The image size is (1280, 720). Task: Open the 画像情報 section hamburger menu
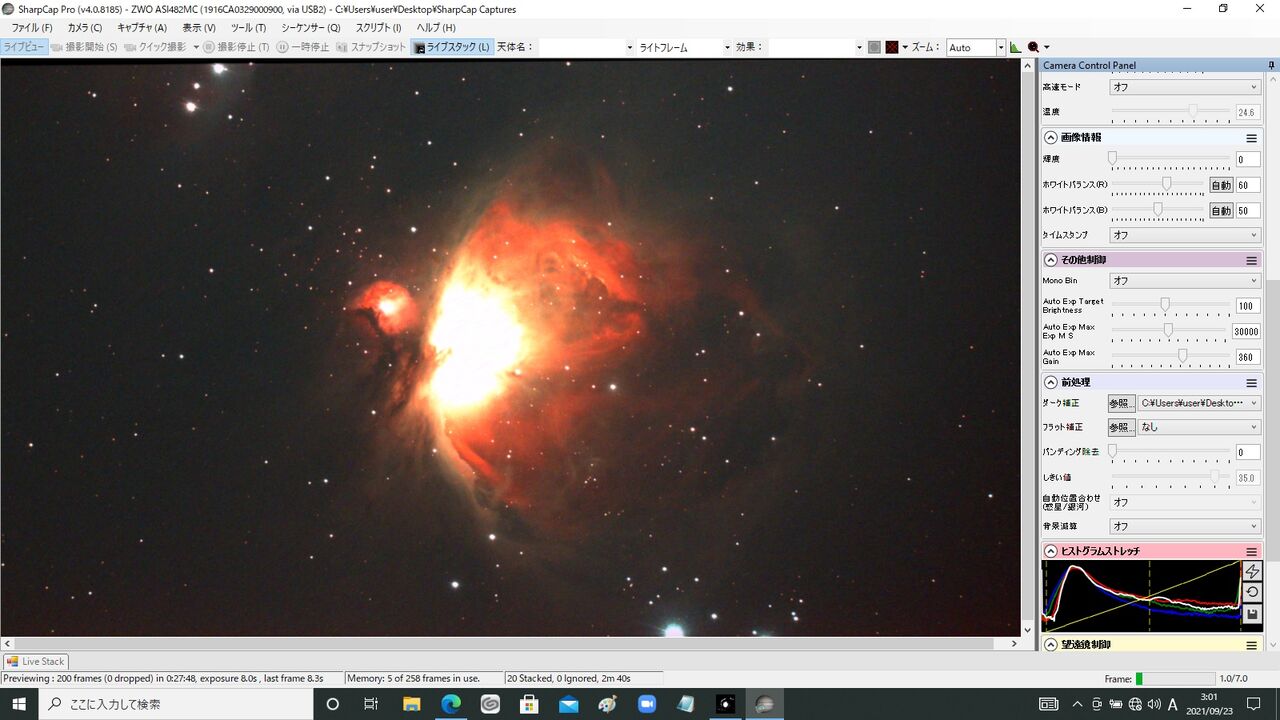point(1251,138)
